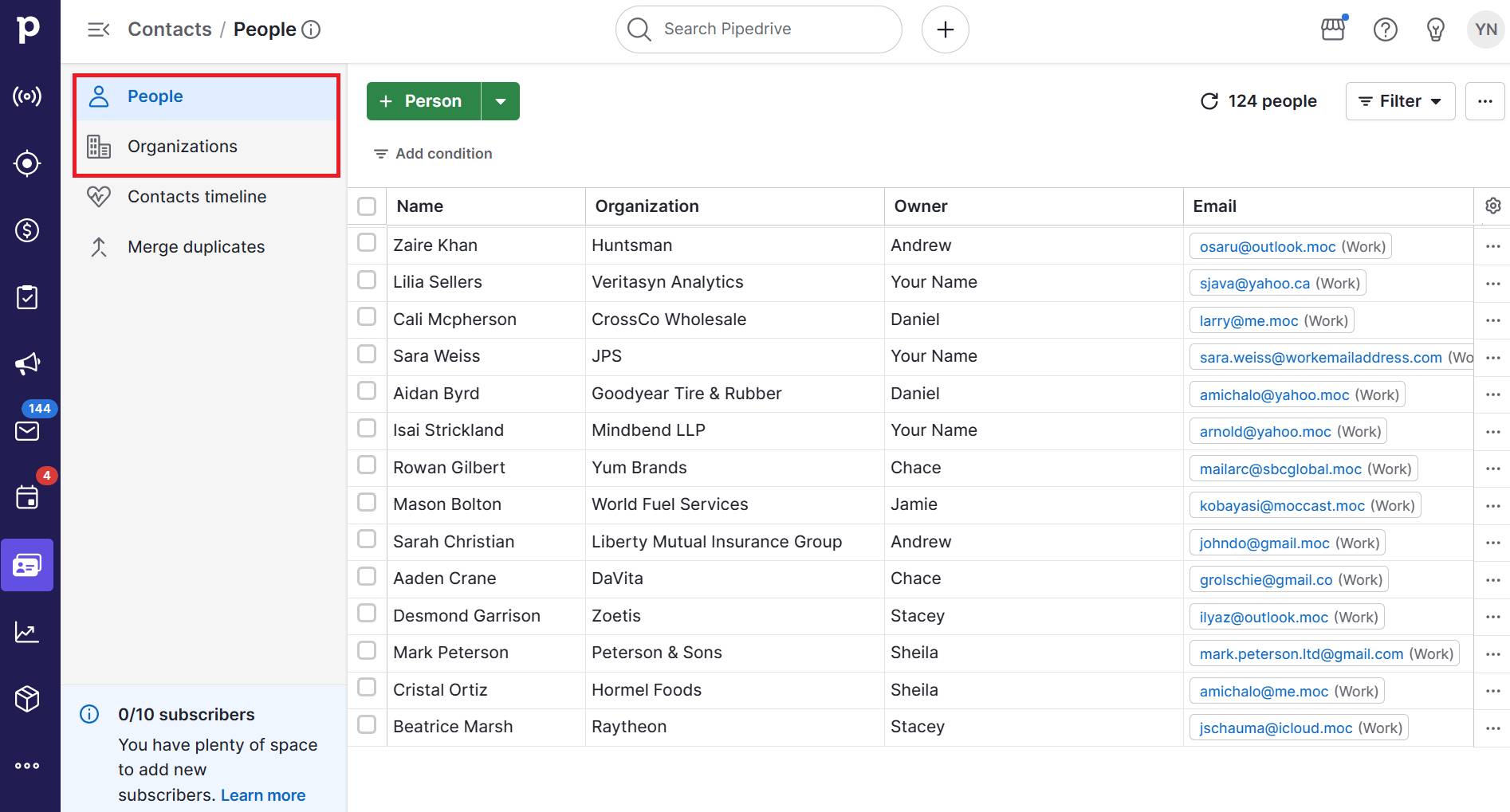Viewport: 1510px width, 812px height.
Task: Click the info icon next to People title
Action: click(311, 29)
